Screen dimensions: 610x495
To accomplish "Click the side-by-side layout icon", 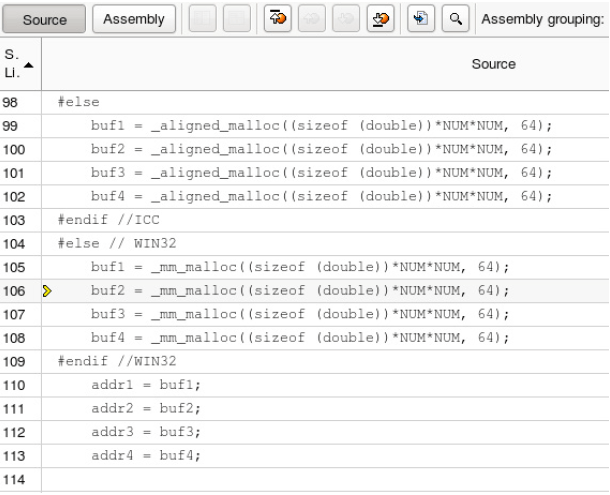I will coord(202,18).
